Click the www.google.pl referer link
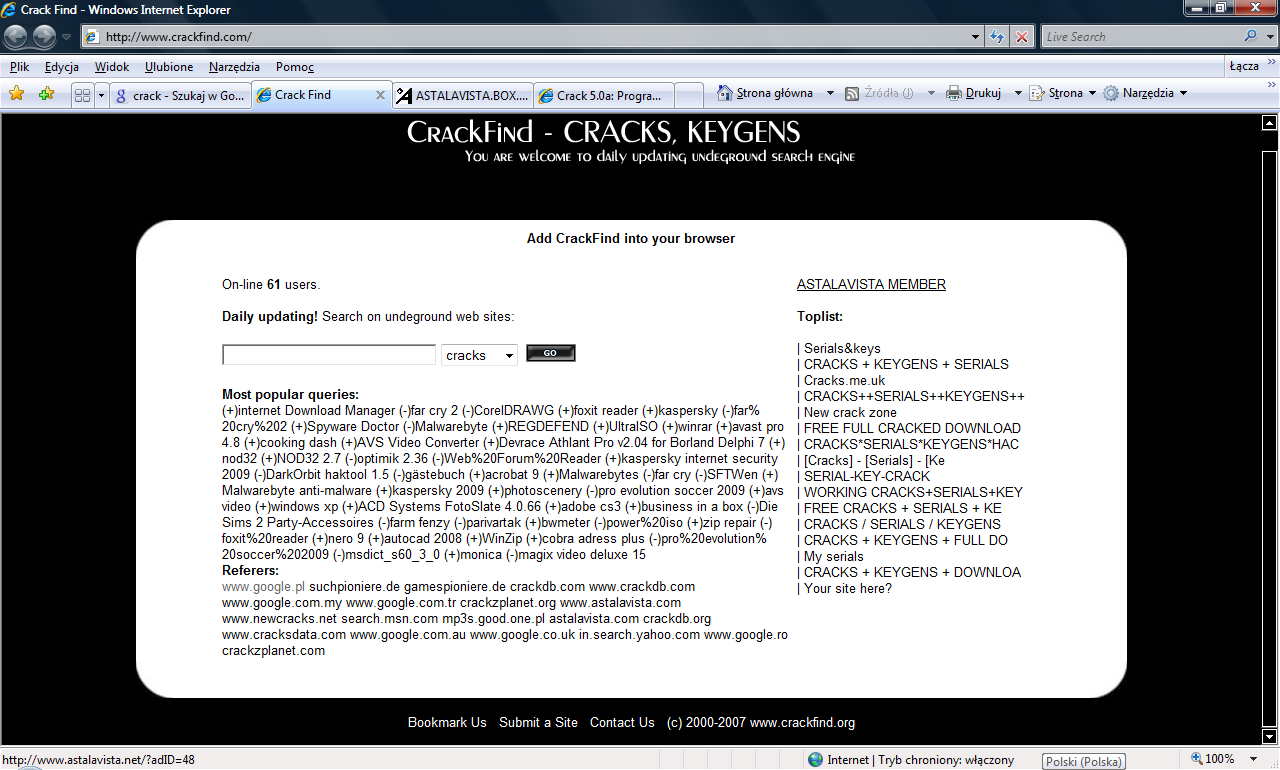Viewport: 1280px width, 770px height. [x=263, y=587]
